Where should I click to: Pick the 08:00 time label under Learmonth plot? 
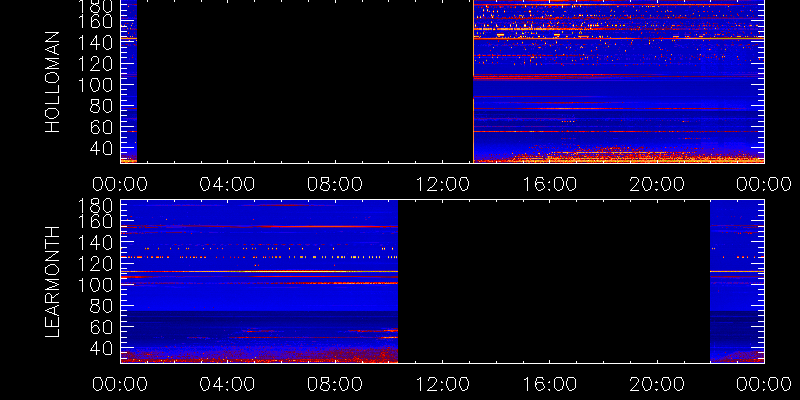click(x=335, y=384)
